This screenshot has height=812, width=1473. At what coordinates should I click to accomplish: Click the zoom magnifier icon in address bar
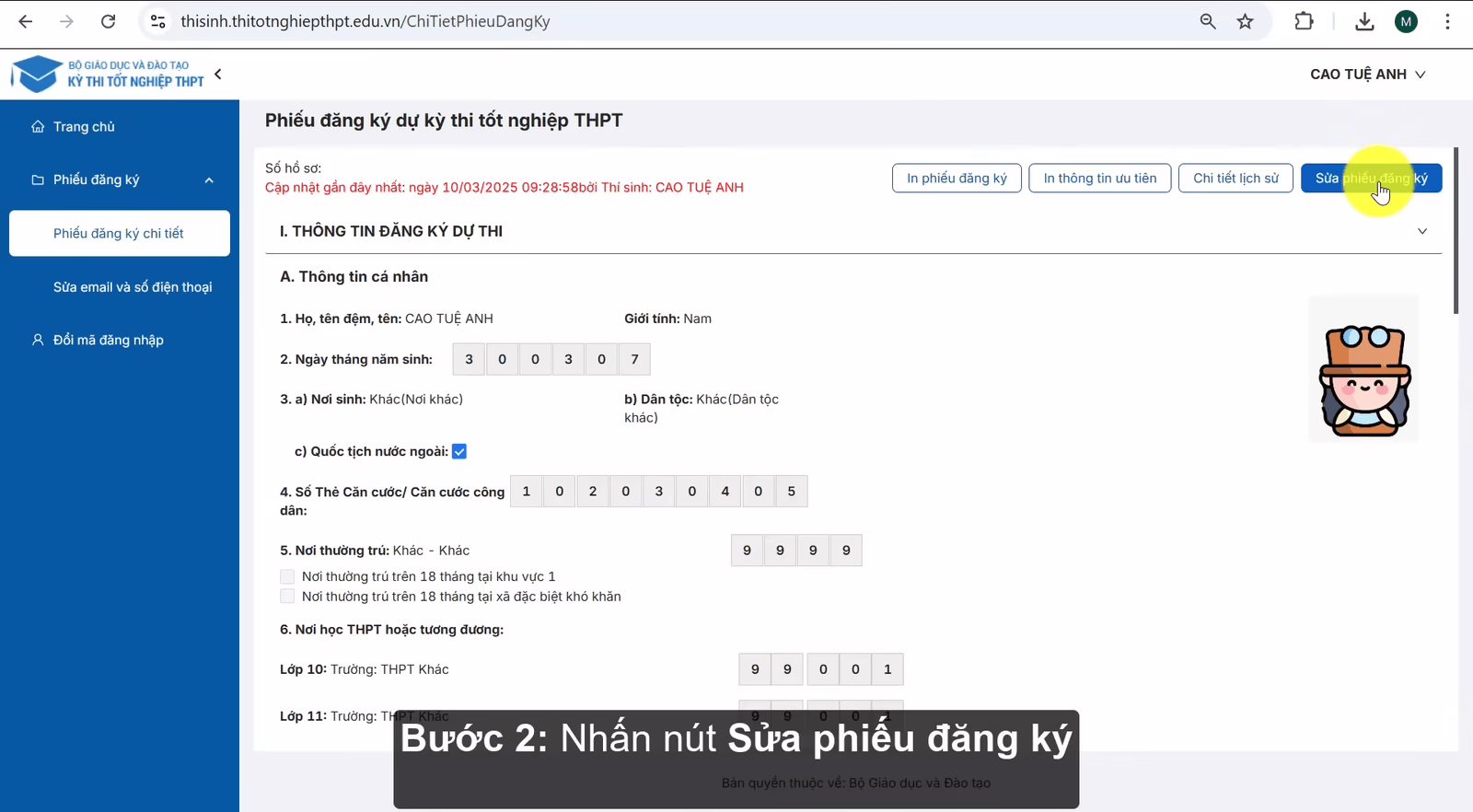[1208, 21]
